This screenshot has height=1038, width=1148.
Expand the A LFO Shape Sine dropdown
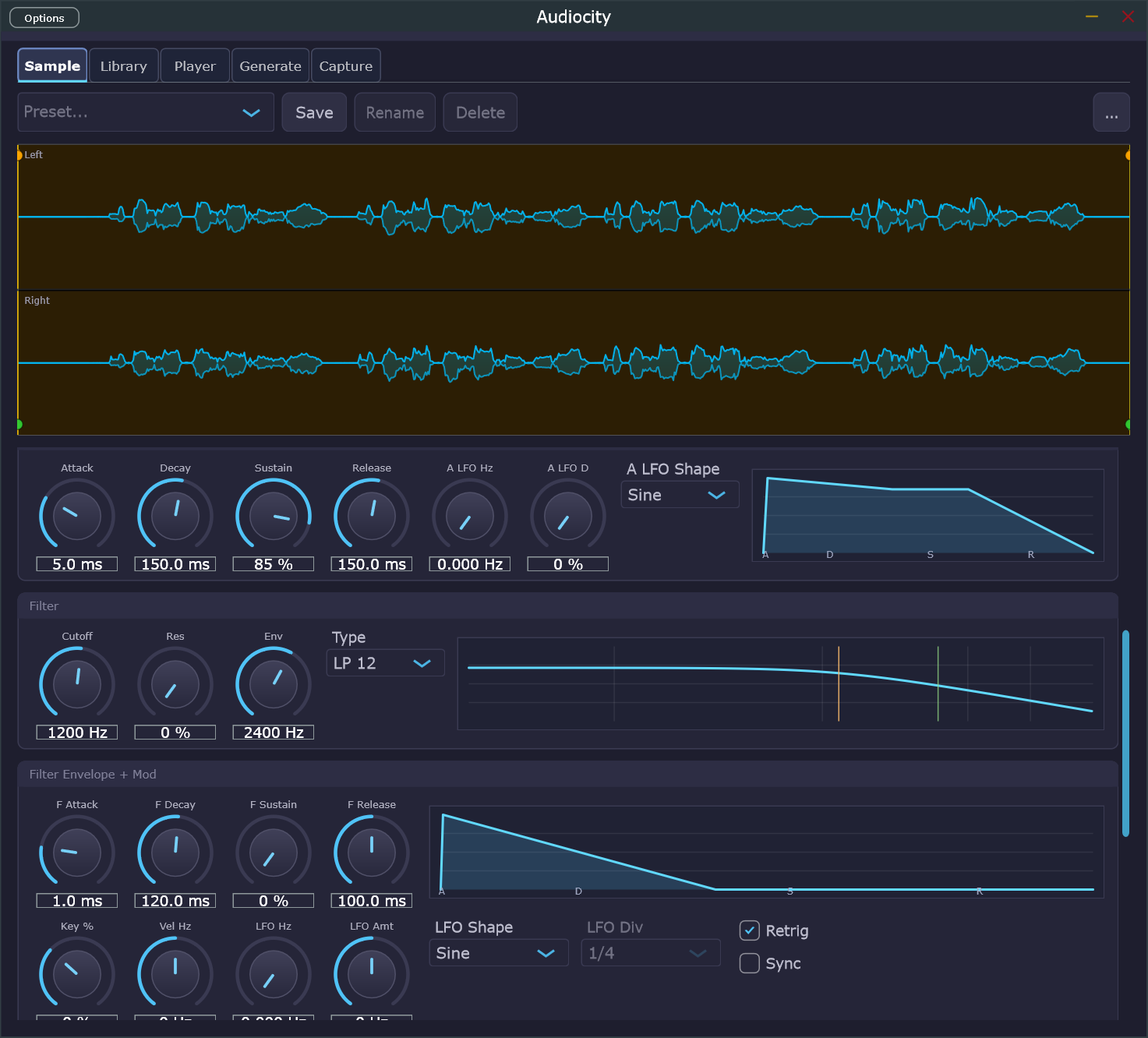[680, 495]
